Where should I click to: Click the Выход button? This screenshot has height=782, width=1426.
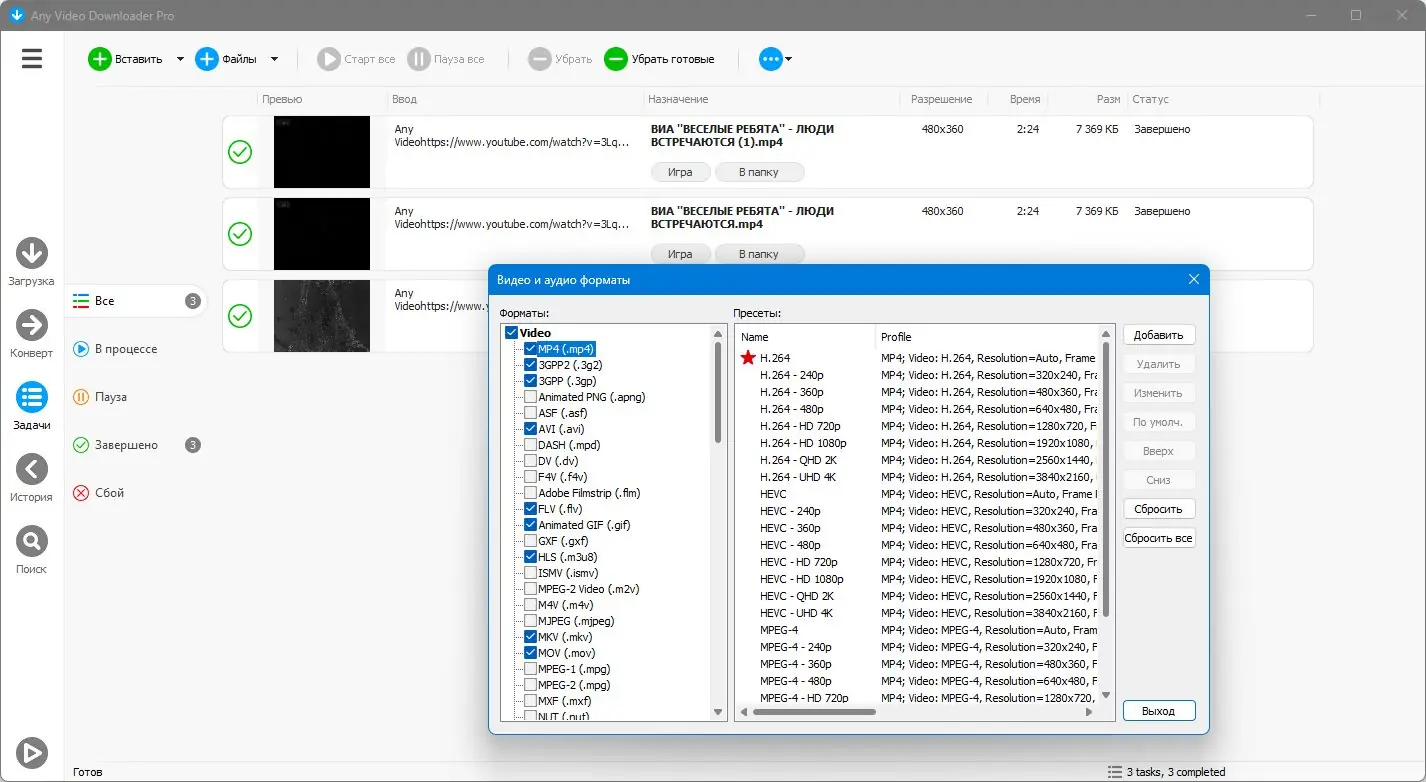(1159, 711)
